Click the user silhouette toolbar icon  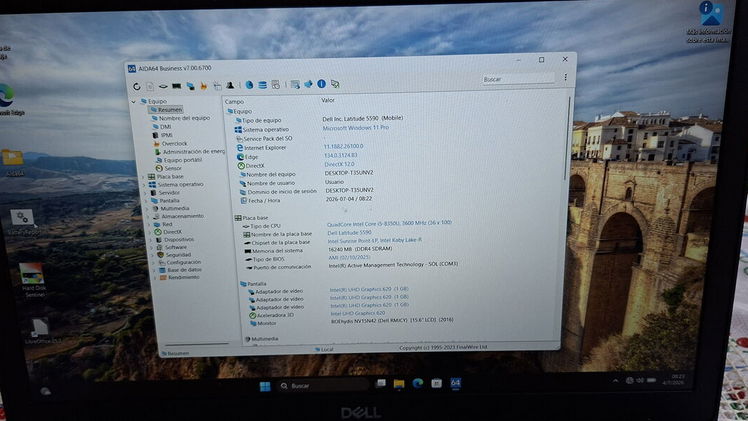[230, 85]
